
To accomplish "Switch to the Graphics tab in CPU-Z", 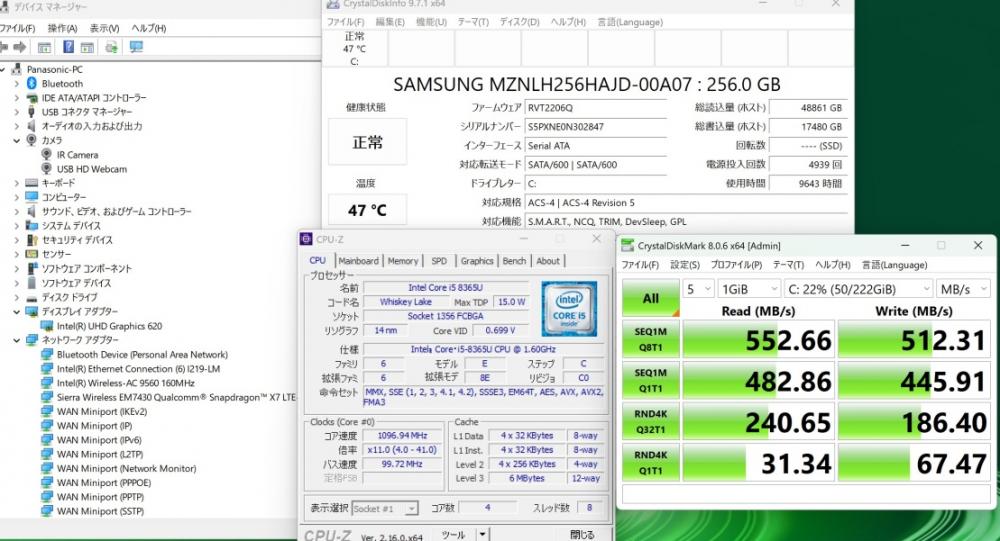I will click(477, 261).
